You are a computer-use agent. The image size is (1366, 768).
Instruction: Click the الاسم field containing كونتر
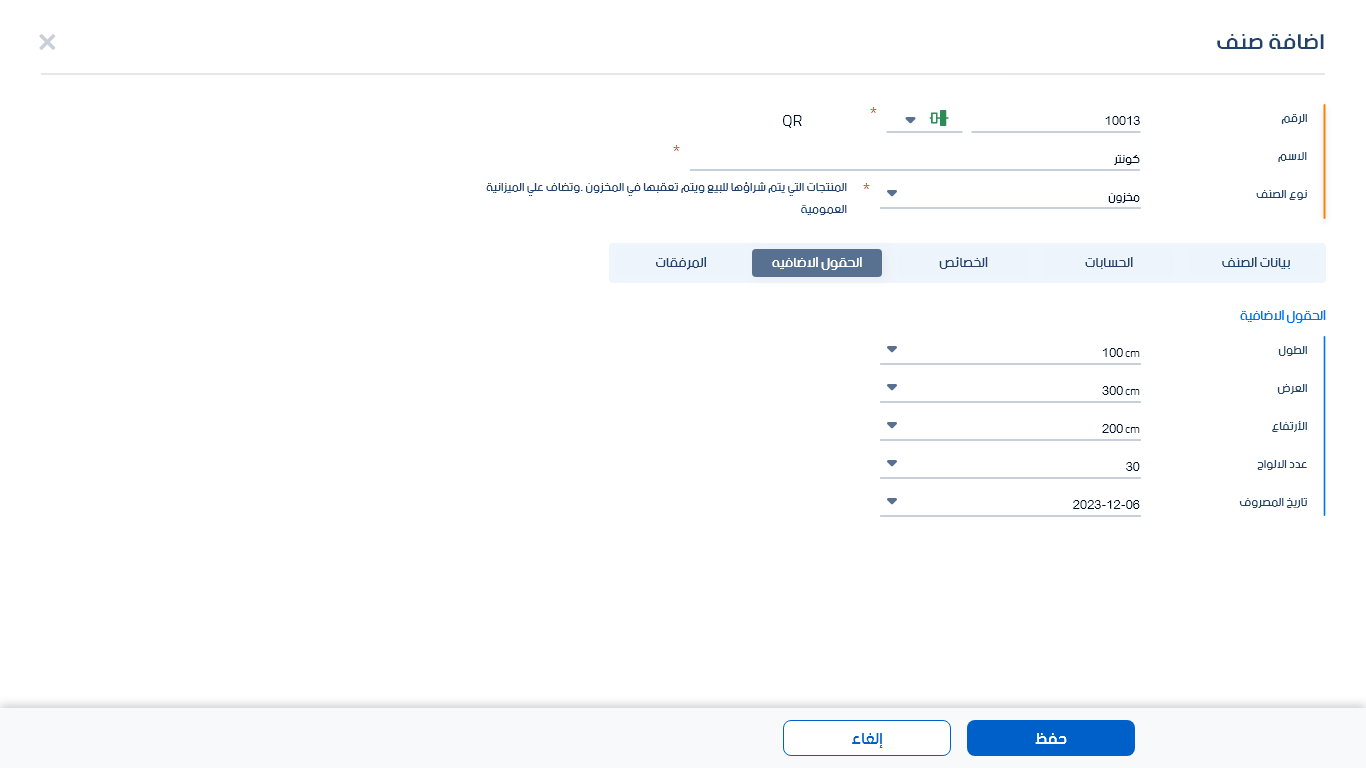[x=915, y=159]
